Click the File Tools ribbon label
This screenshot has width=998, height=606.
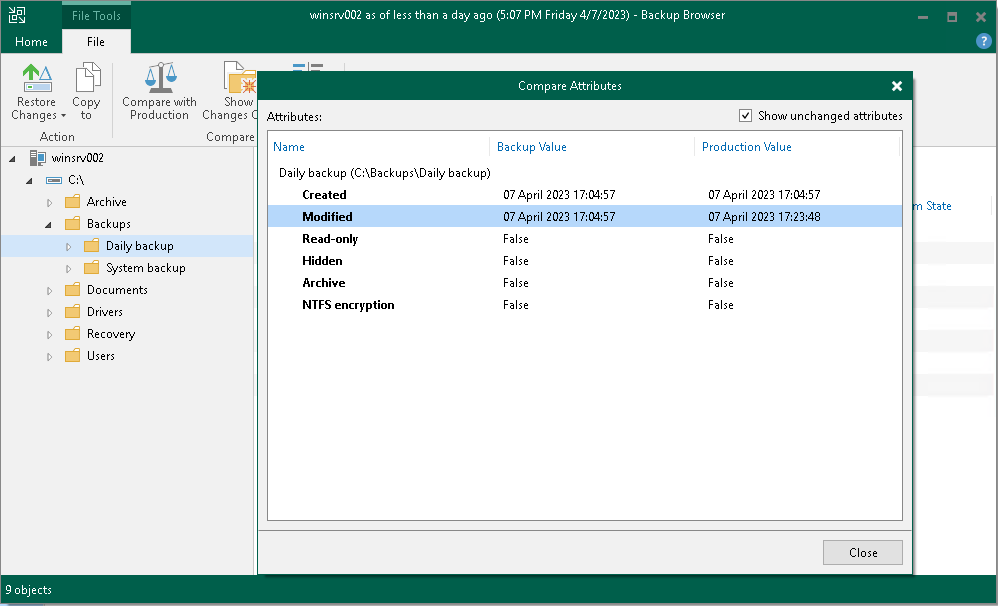[x=96, y=15]
